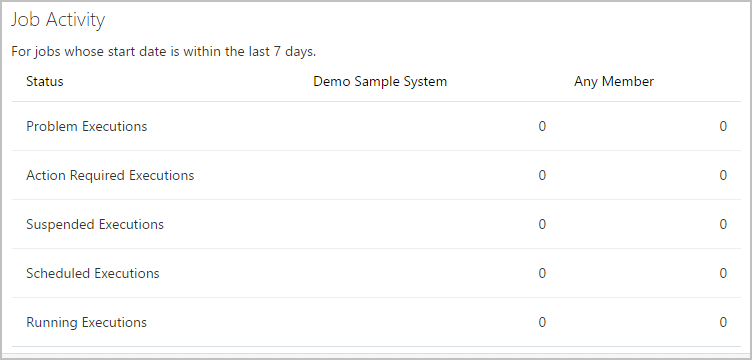This screenshot has width=752, height=360.
Task: Click the Demo Sample System column header
Action: pyautogui.click(x=380, y=81)
